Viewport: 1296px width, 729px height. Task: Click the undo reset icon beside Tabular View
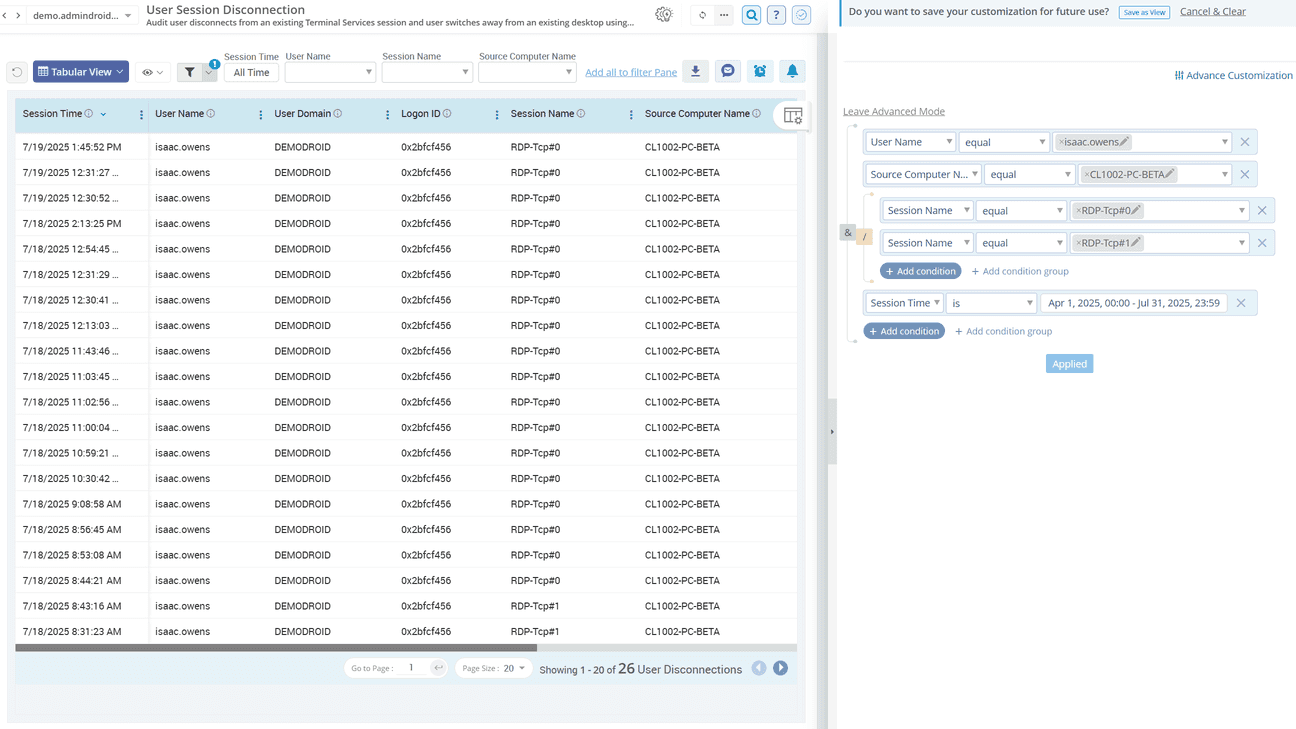pyautogui.click(x=17, y=72)
